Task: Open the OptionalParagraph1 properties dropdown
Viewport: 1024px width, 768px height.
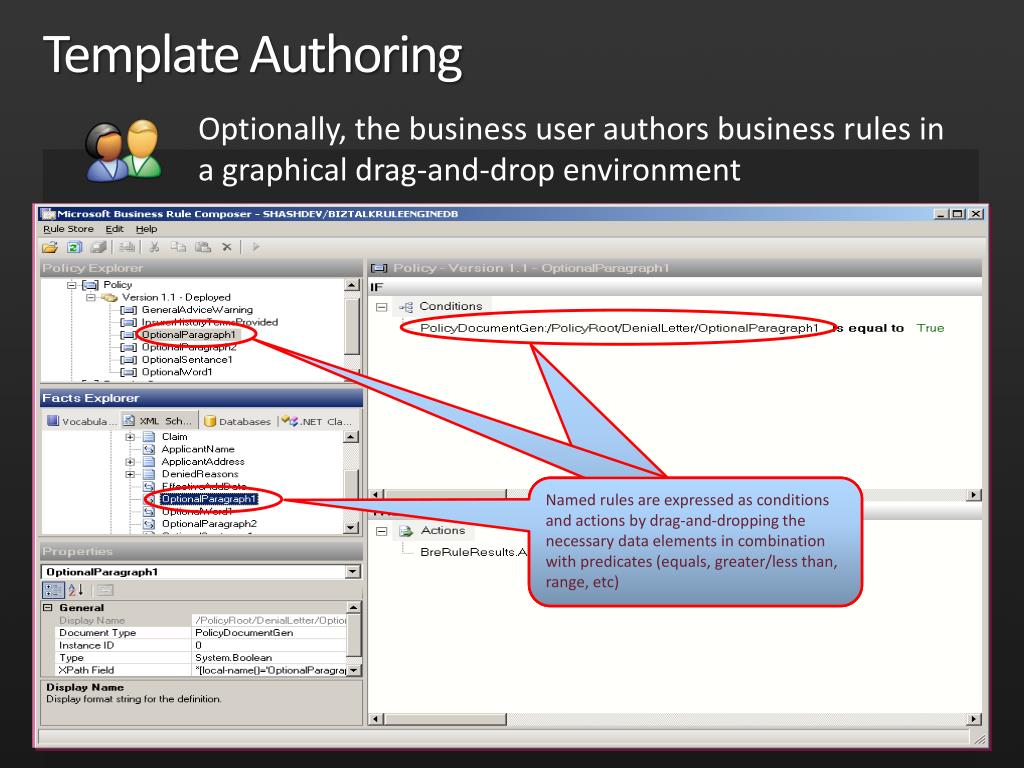Action: click(353, 572)
